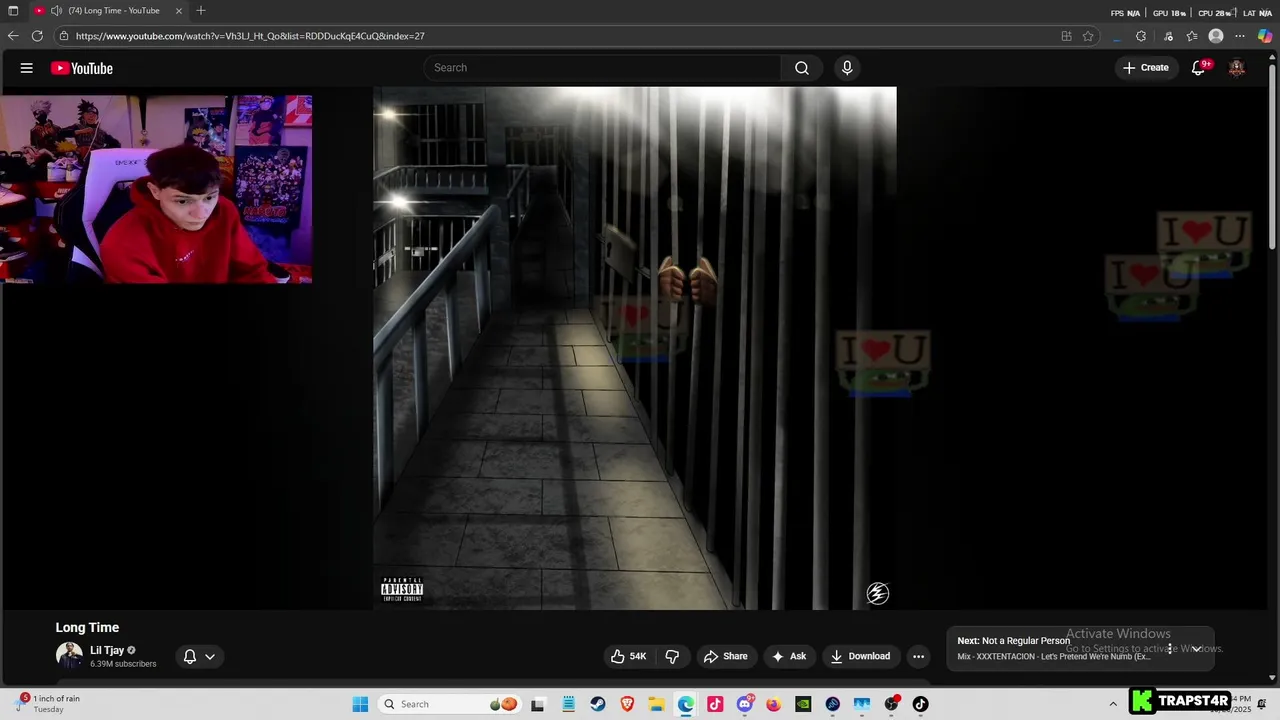This screenshot has width=1280, height=720.
Task: Open OBS Studio from the taskbar
Action: click(891, 704)
